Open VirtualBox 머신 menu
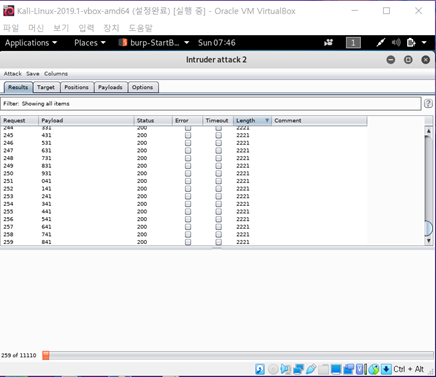 pyautogui.click(x=36, y=28)
